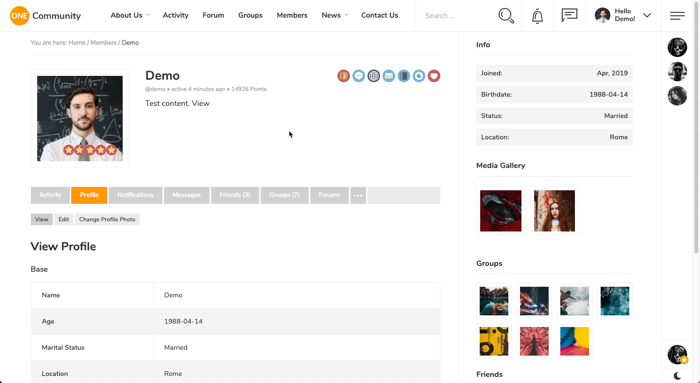Click the second avatar in right sidebar

pos(677,71)
